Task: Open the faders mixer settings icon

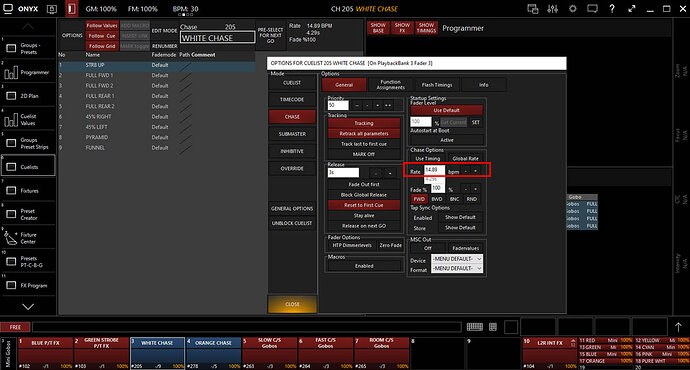Action: tap(552, 9)
